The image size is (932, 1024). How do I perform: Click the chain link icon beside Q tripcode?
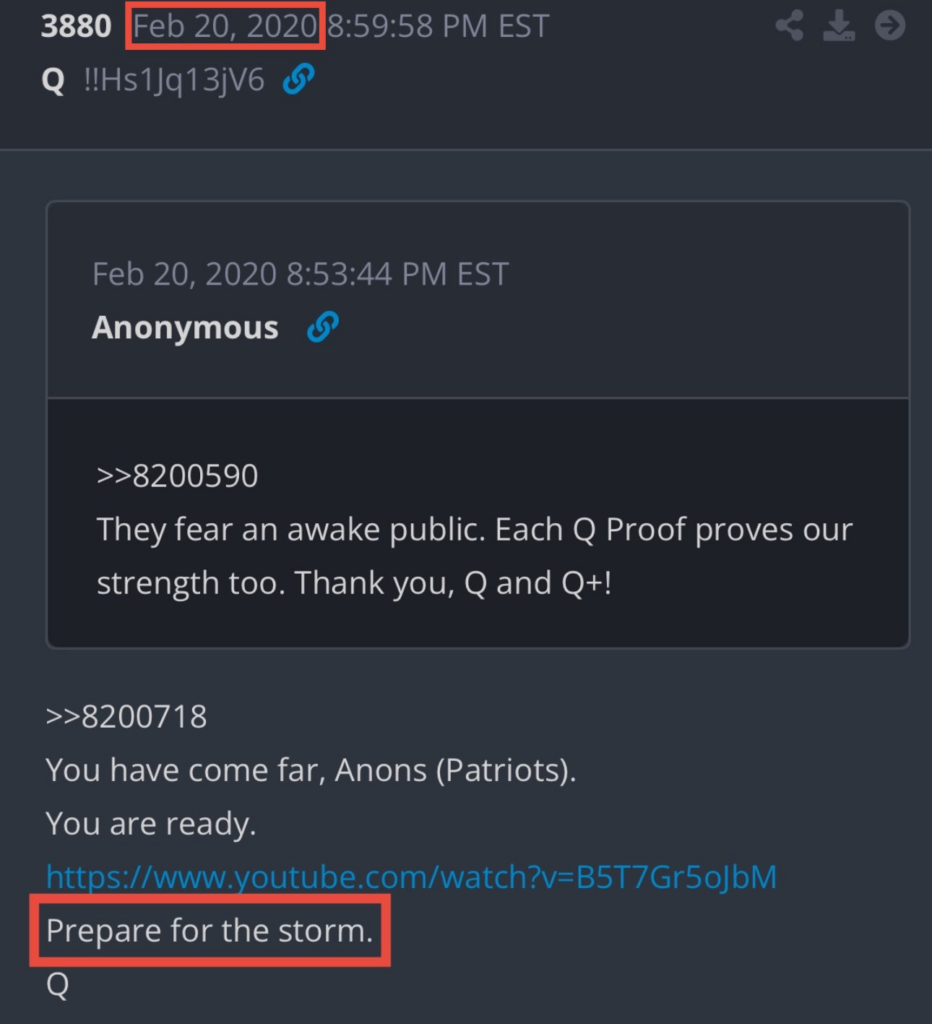(x=298, y=80)
